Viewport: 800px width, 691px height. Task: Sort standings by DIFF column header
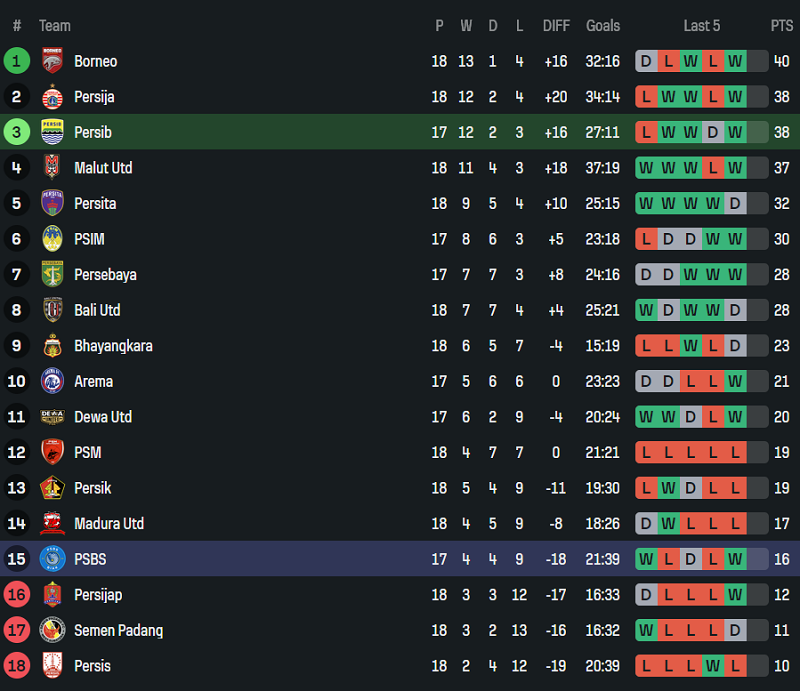pos(556,26)
